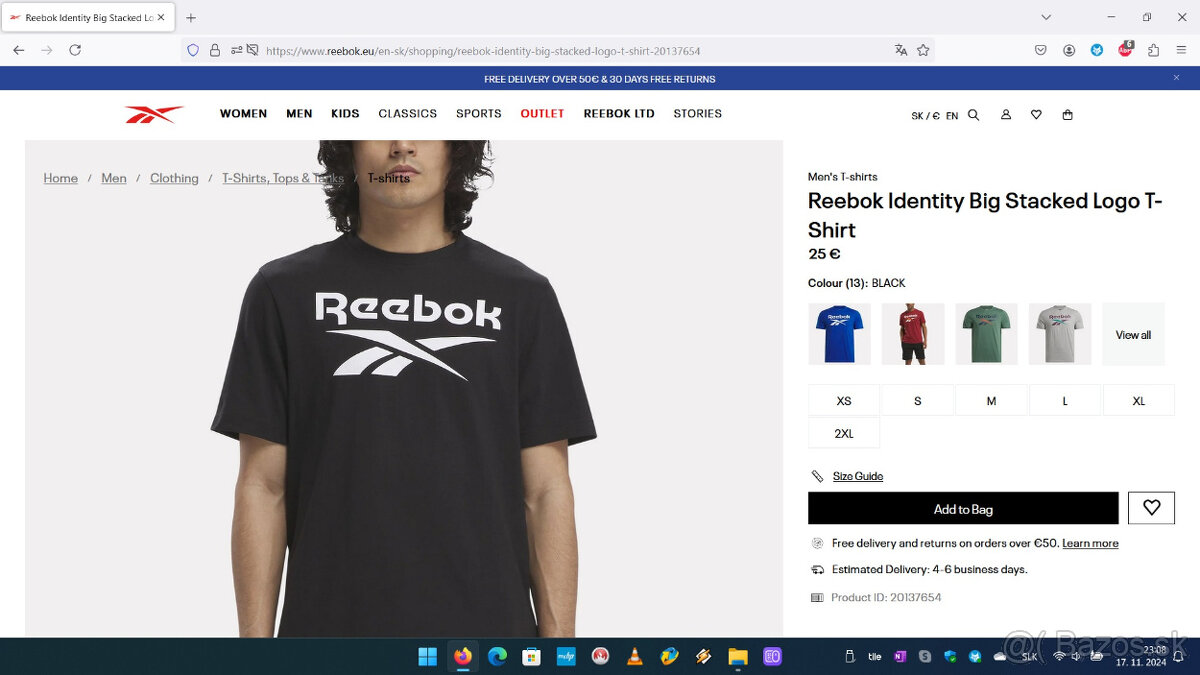Go to Men breadcrumb

click(x=114, y=178)
